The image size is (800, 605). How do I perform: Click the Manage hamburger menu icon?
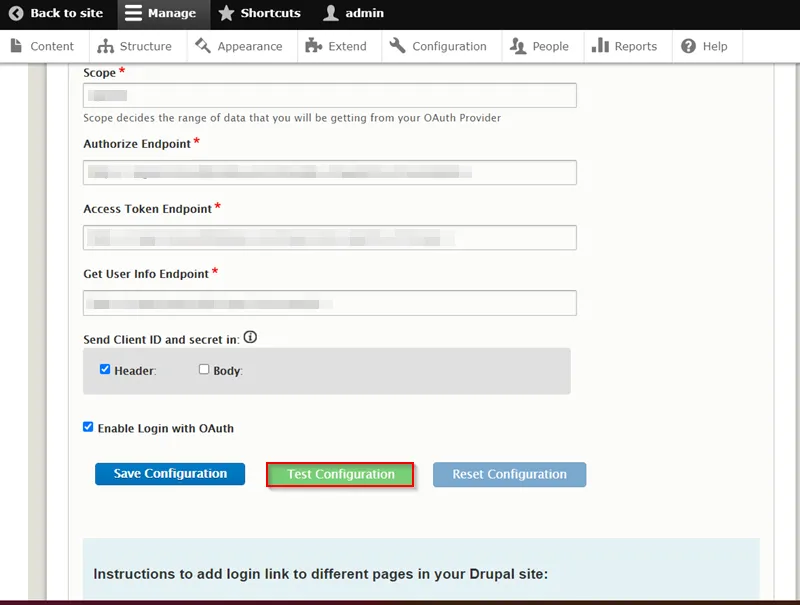tap(133, 14)
